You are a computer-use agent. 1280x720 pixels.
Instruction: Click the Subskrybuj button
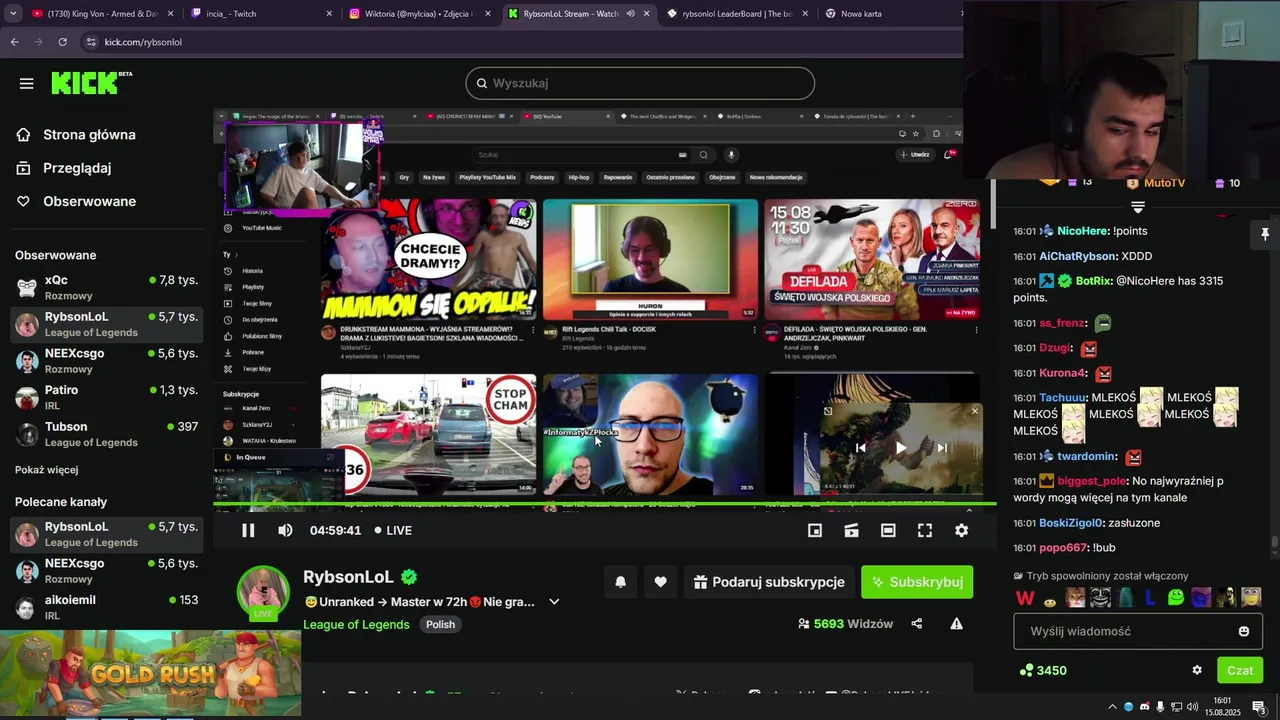click(917, 582)
